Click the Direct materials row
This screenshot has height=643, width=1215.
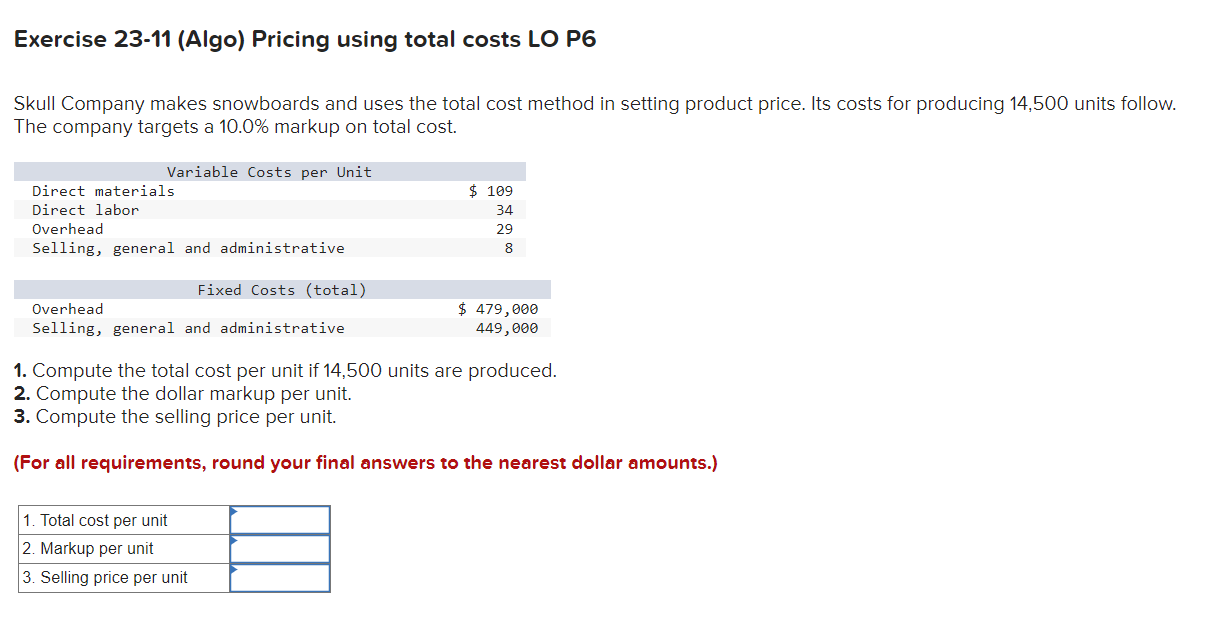[103, 191]
